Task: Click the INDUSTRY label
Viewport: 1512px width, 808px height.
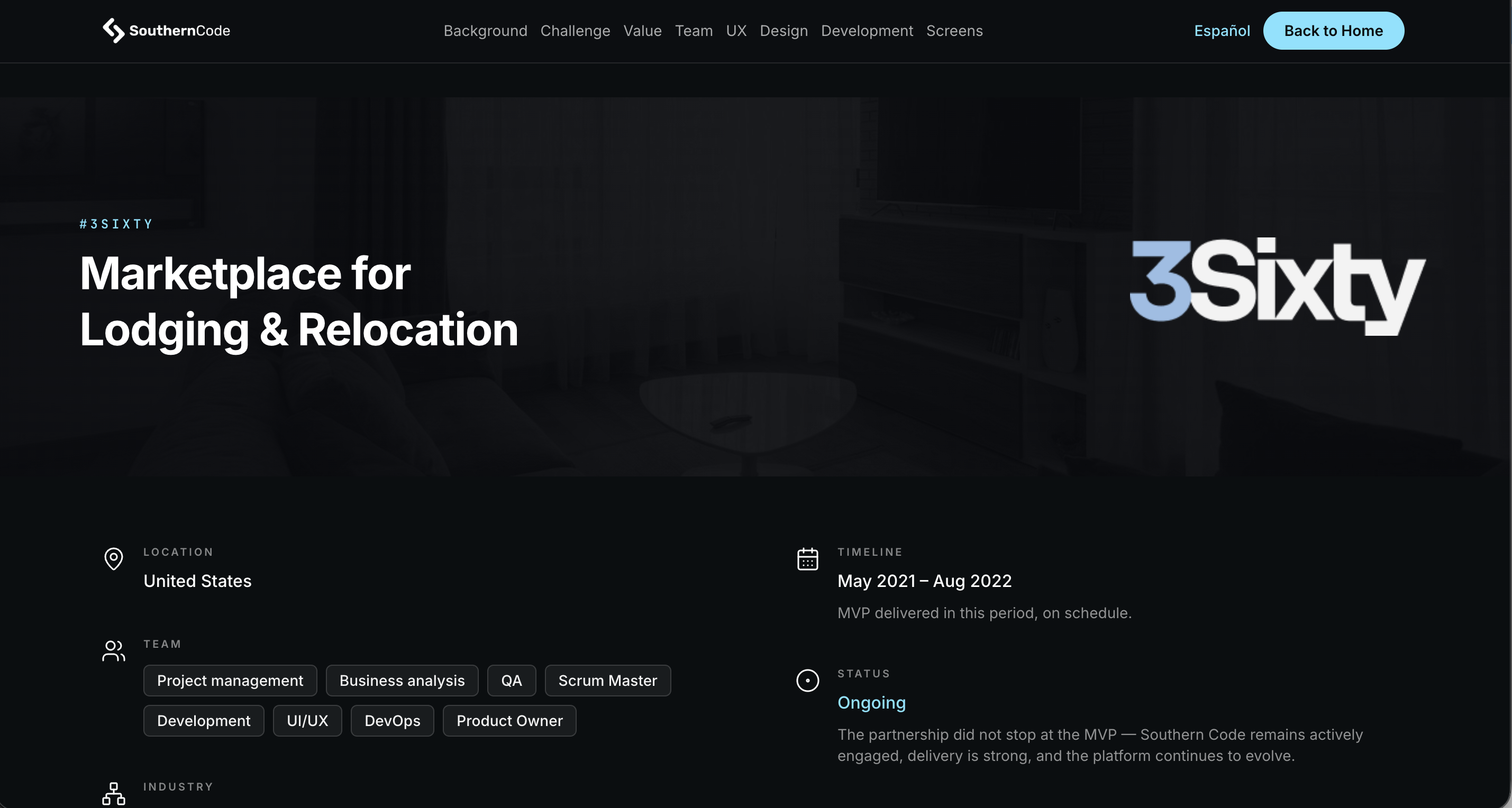Action: click(x=178, y=787)
